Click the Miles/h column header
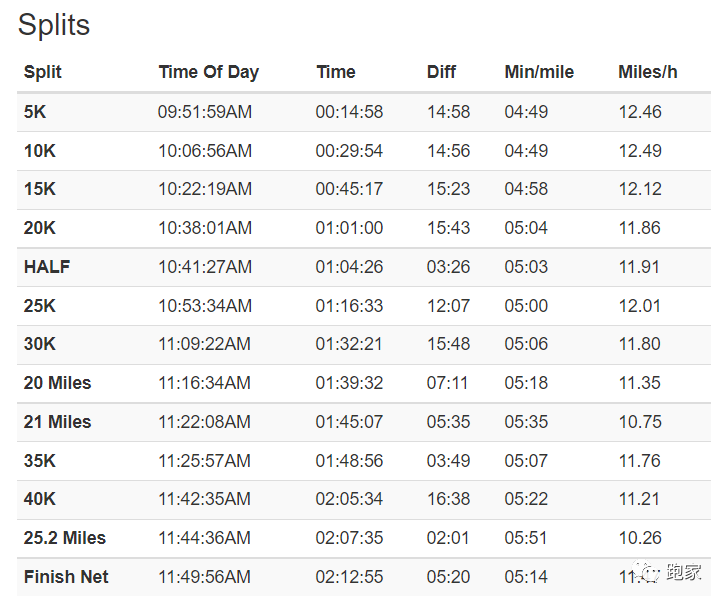 648,72
